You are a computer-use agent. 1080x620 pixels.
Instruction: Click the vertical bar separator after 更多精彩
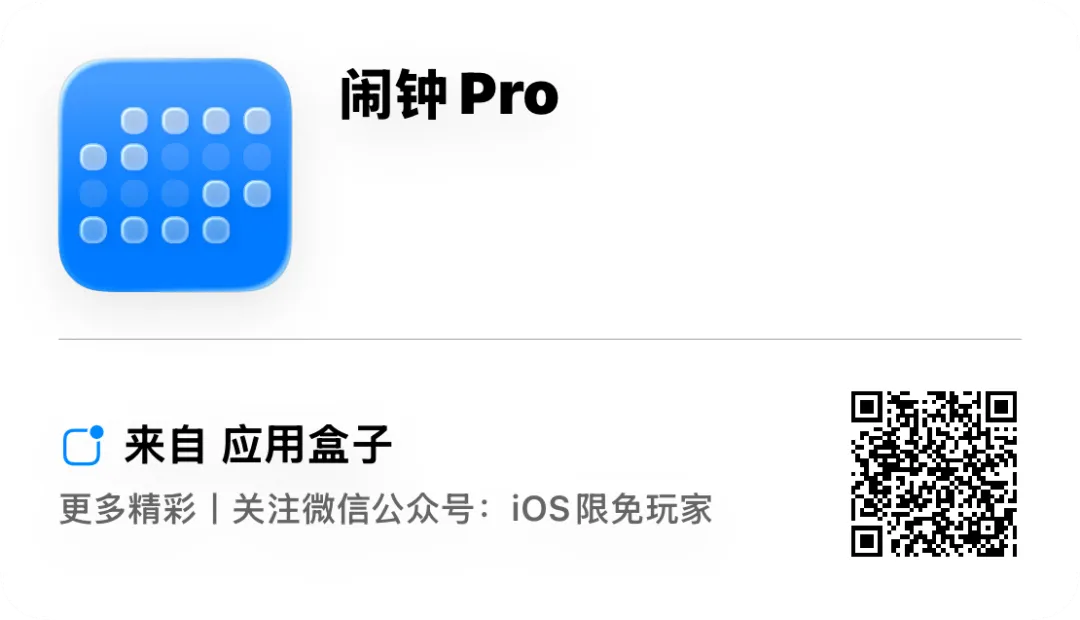(x=214, y=510)
